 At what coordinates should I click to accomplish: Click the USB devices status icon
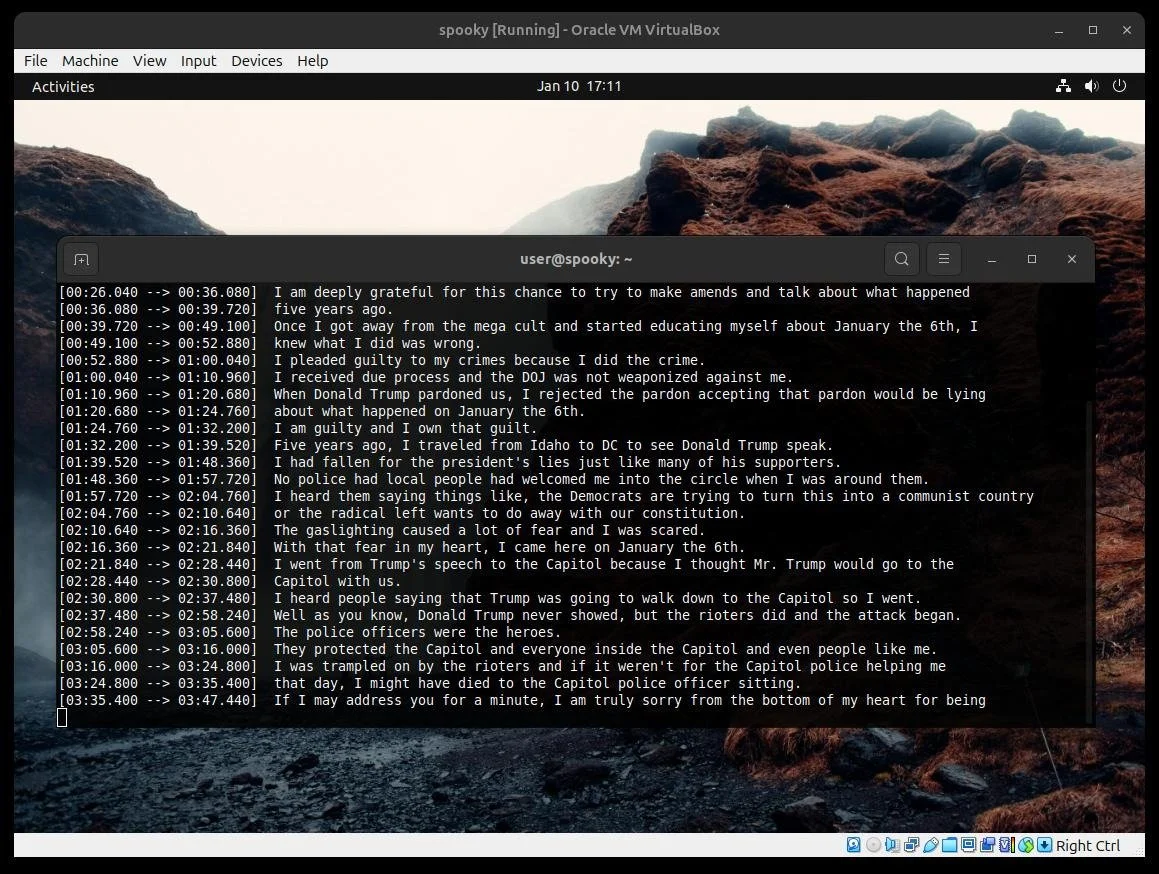click(x=931, y=844)
